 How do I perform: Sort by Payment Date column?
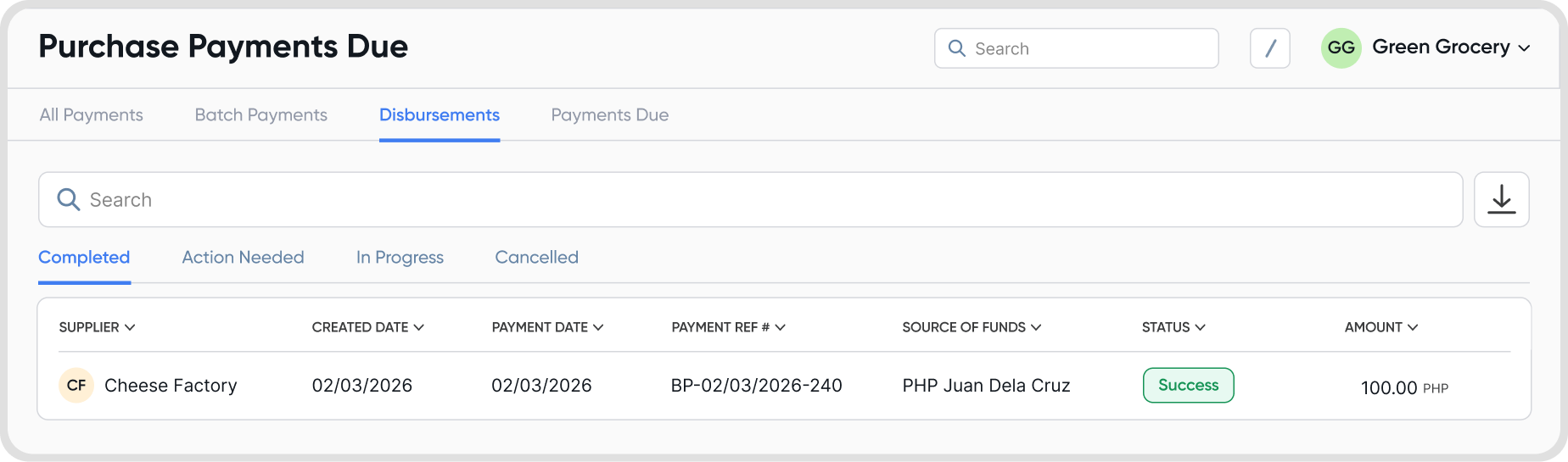pyautogui.click(x=547, y=327)
